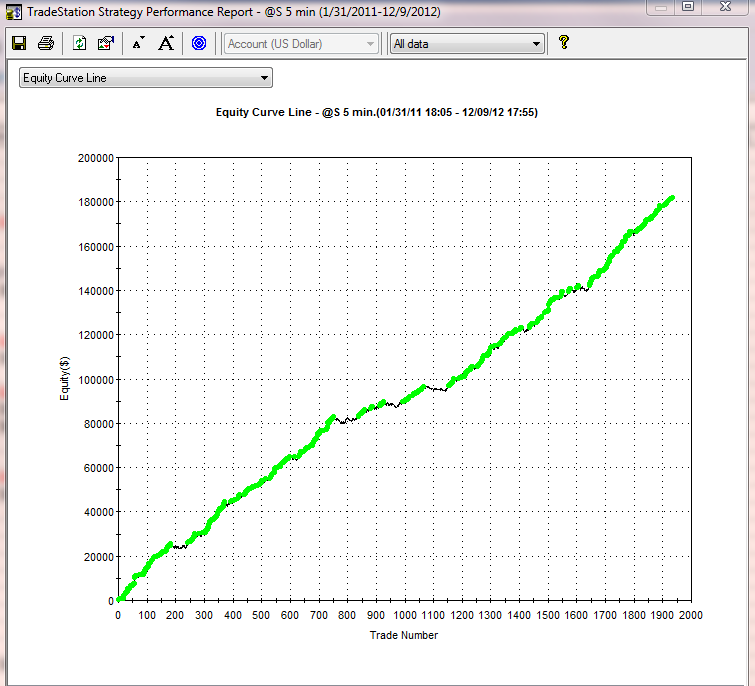Refresh the strategy performance report
Image resolution: width=755 pixels, height=686 pixels.
[x=80, y=43]
